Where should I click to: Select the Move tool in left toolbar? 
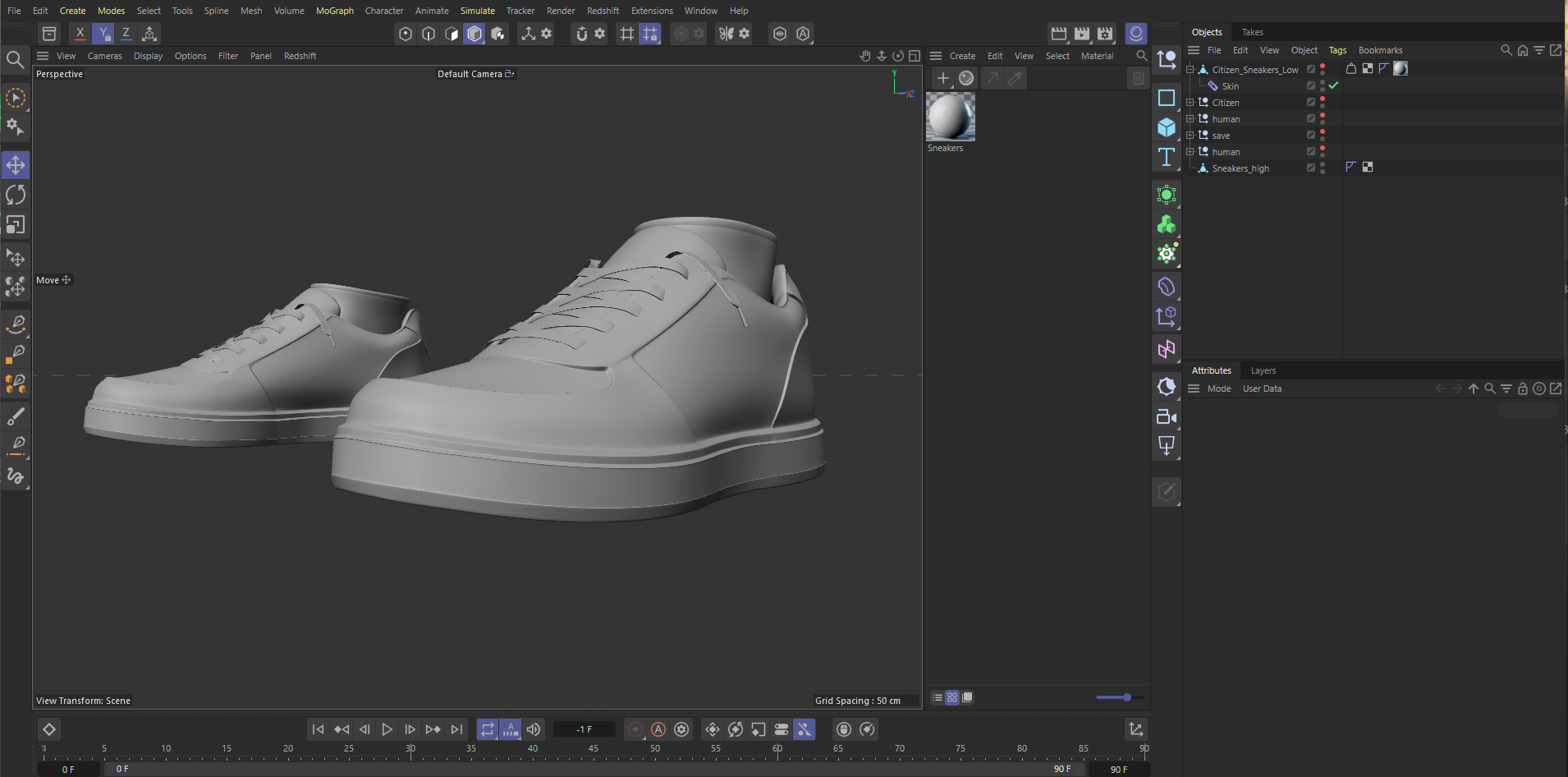point(16,165)
